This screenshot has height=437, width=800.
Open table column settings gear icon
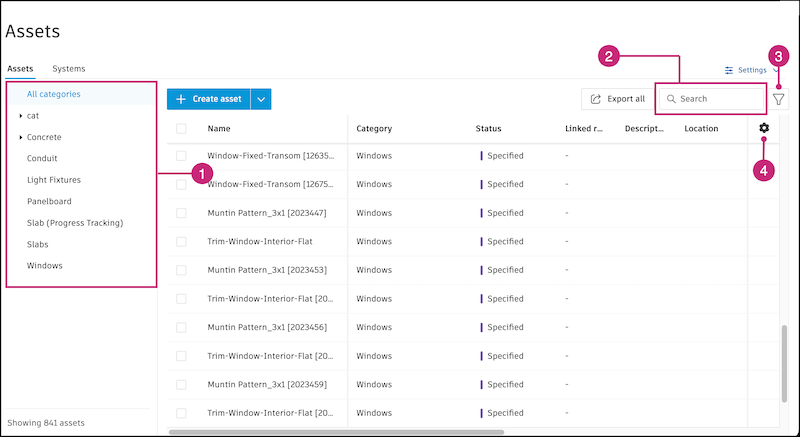[x=764, y=128]
